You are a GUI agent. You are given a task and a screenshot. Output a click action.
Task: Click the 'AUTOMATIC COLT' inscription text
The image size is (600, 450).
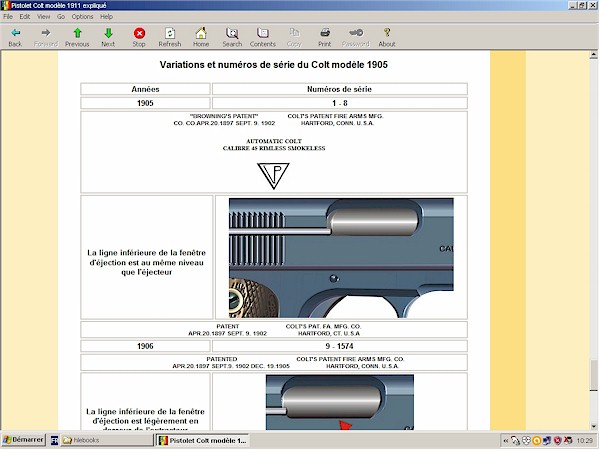[x=274, y=141]
